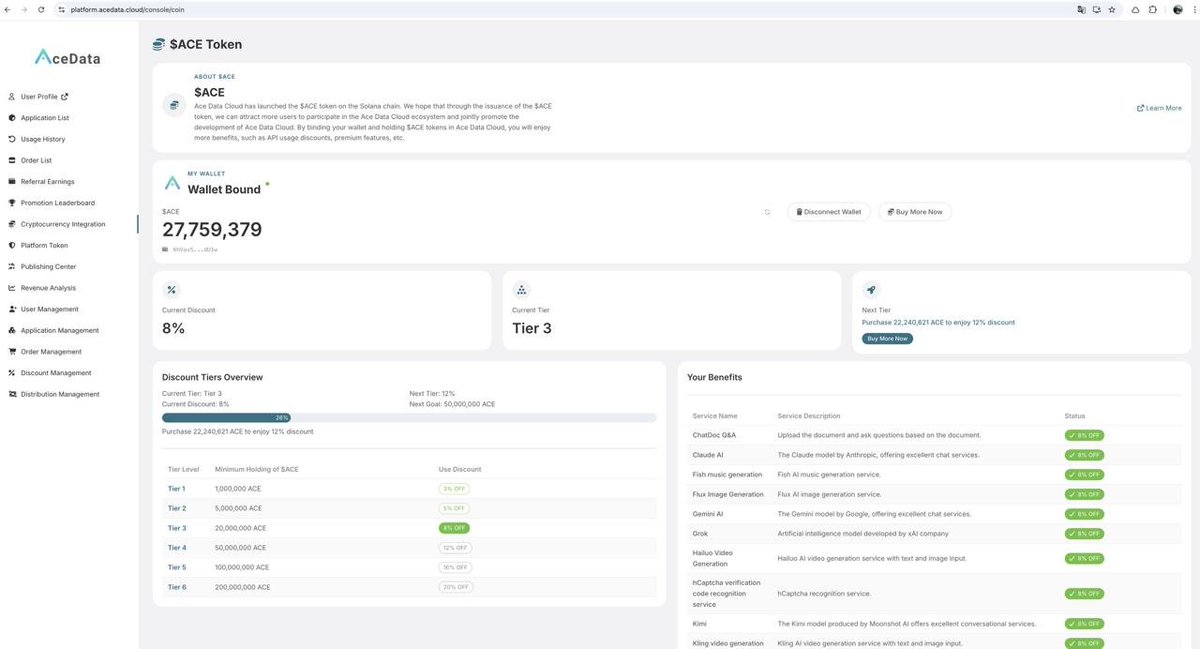Click Fish music generation service name
Screen dimensions: 1200x649
pyautogui.click(x=727, y=474)
